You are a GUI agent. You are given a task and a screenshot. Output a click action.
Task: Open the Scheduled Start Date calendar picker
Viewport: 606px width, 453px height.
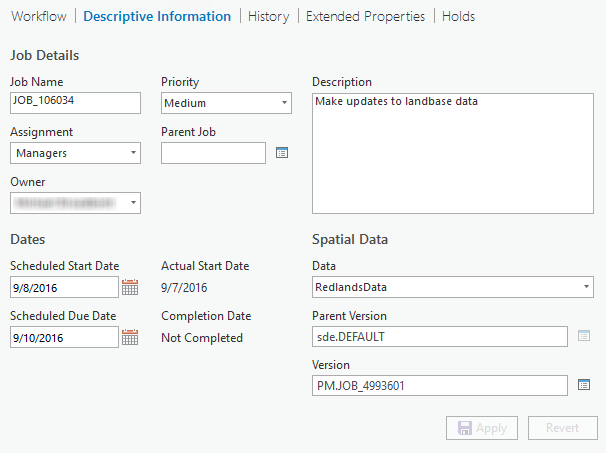(130, 288)
